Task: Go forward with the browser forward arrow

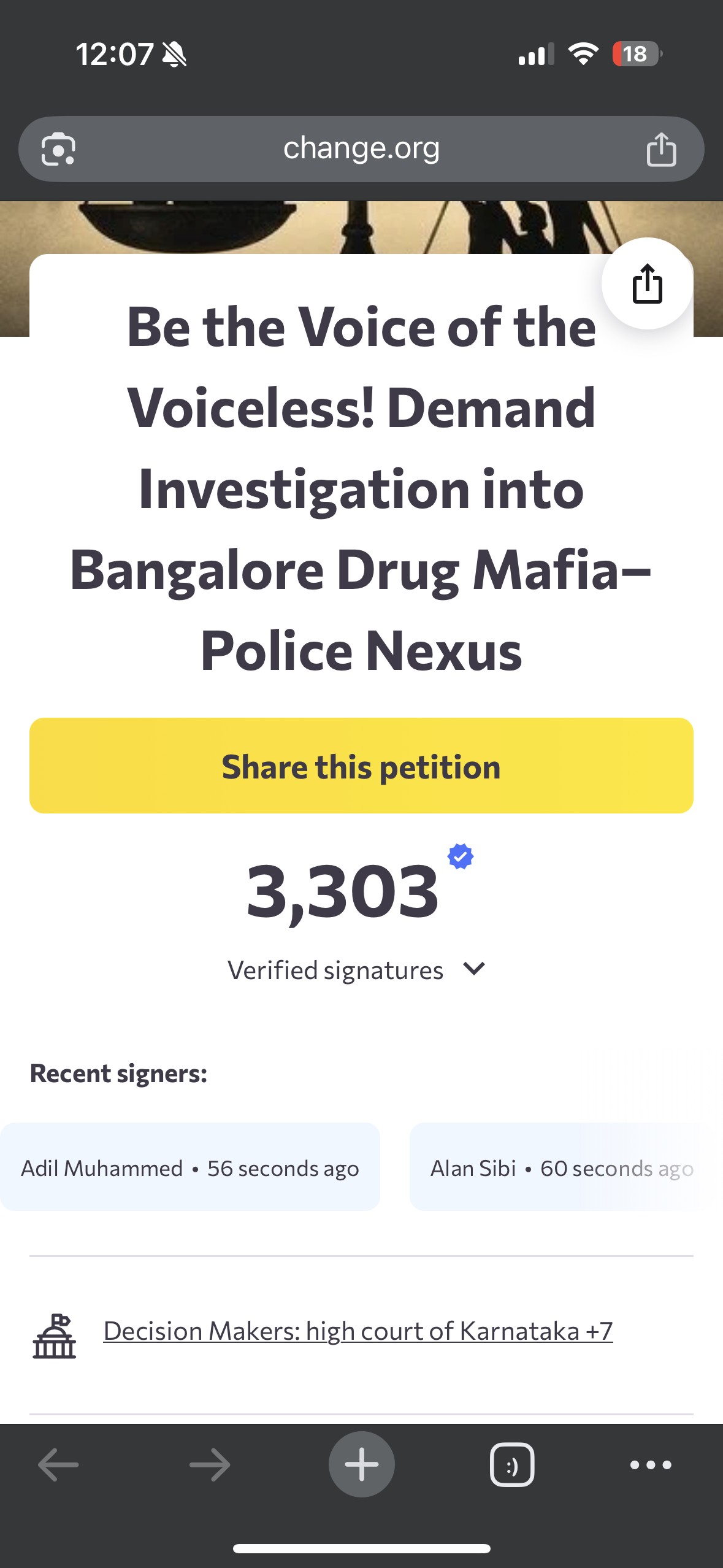Action: [x=210, y=1465]
